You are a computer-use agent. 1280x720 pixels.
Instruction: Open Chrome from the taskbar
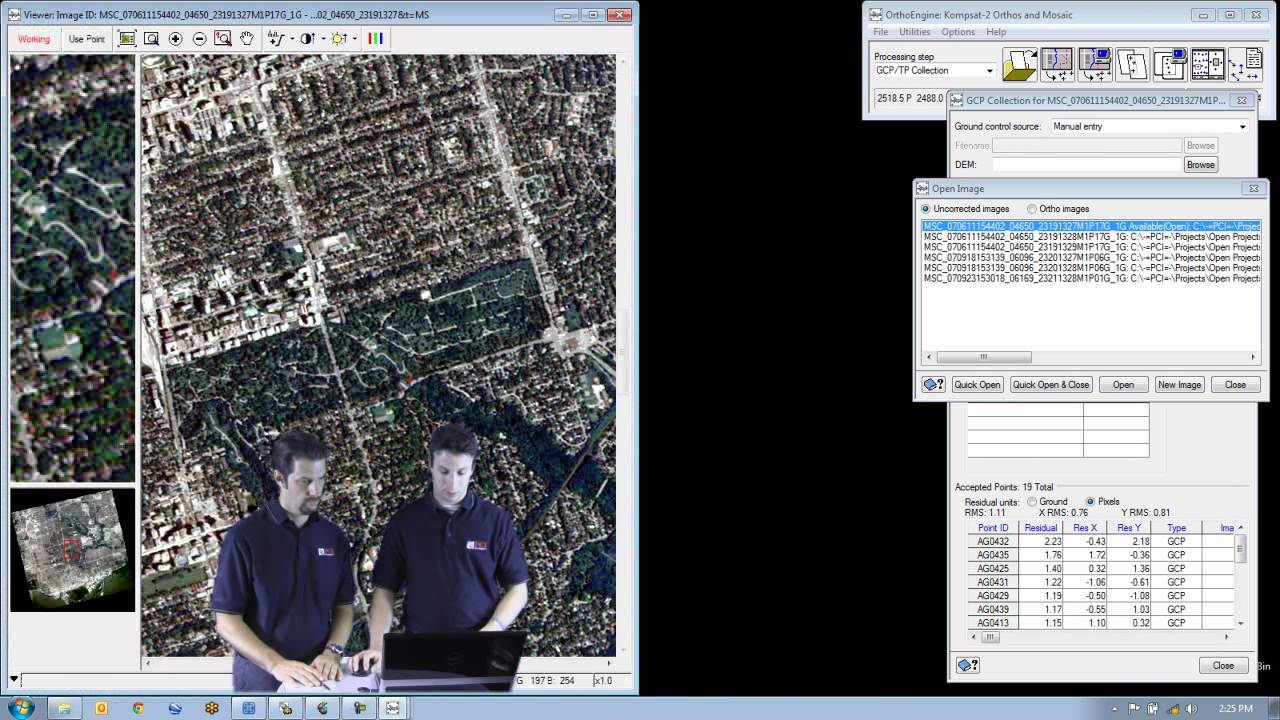pos(138,708)
